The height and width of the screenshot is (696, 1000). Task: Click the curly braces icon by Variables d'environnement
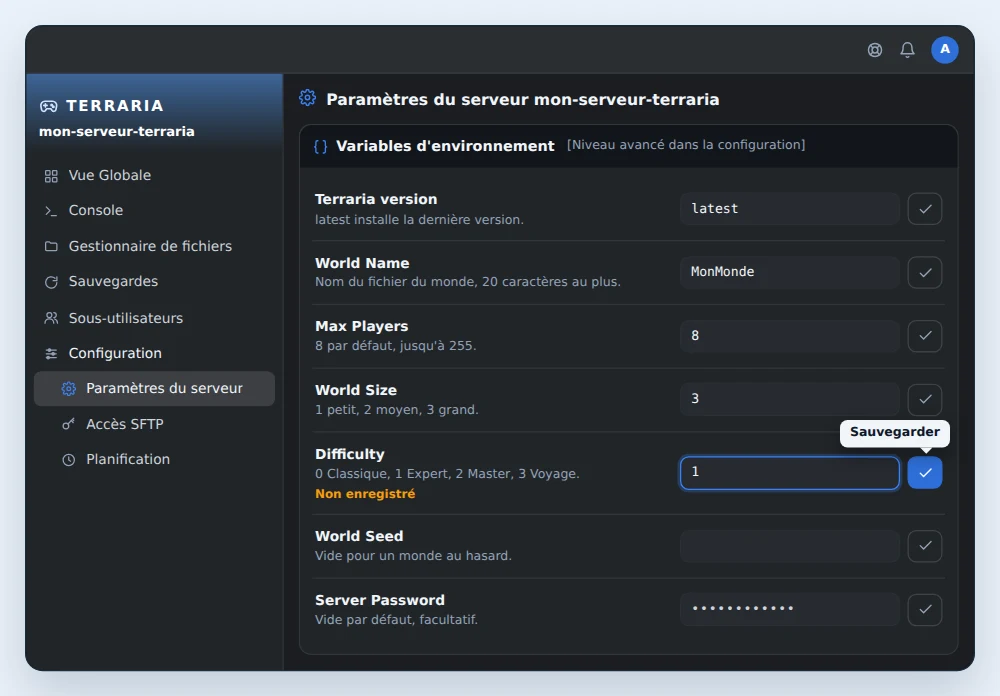coord(321,147)
